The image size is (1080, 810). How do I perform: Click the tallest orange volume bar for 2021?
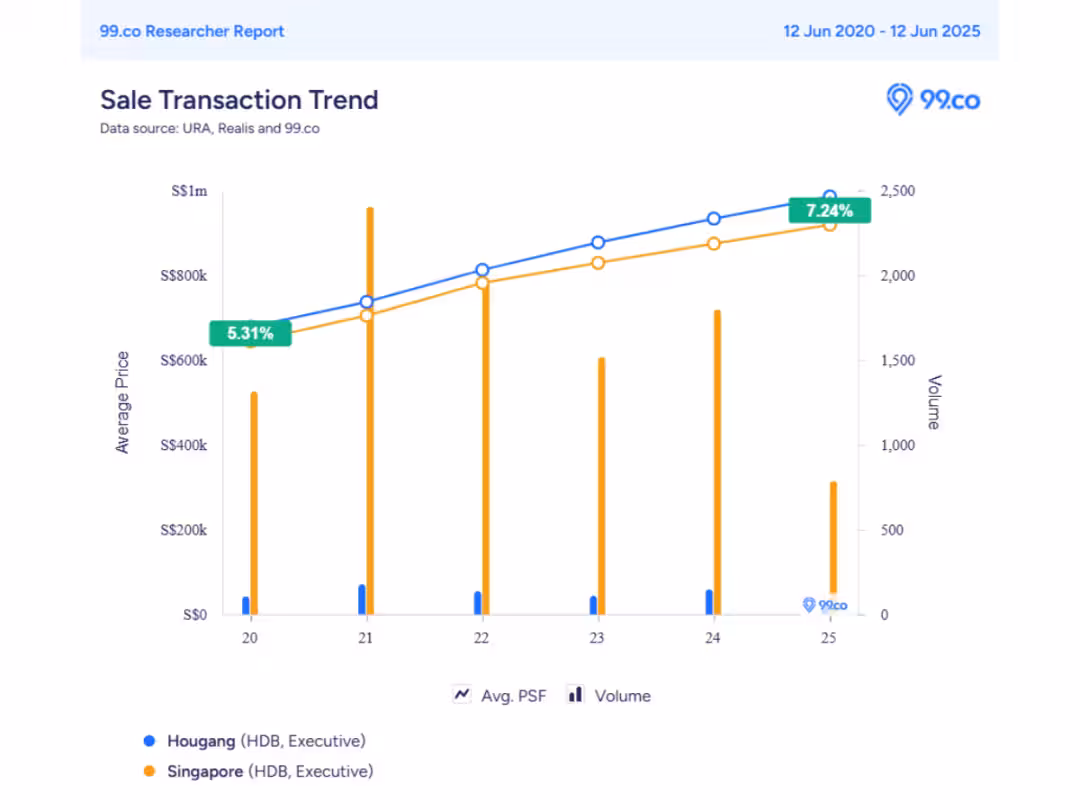(x=370, y=411)
